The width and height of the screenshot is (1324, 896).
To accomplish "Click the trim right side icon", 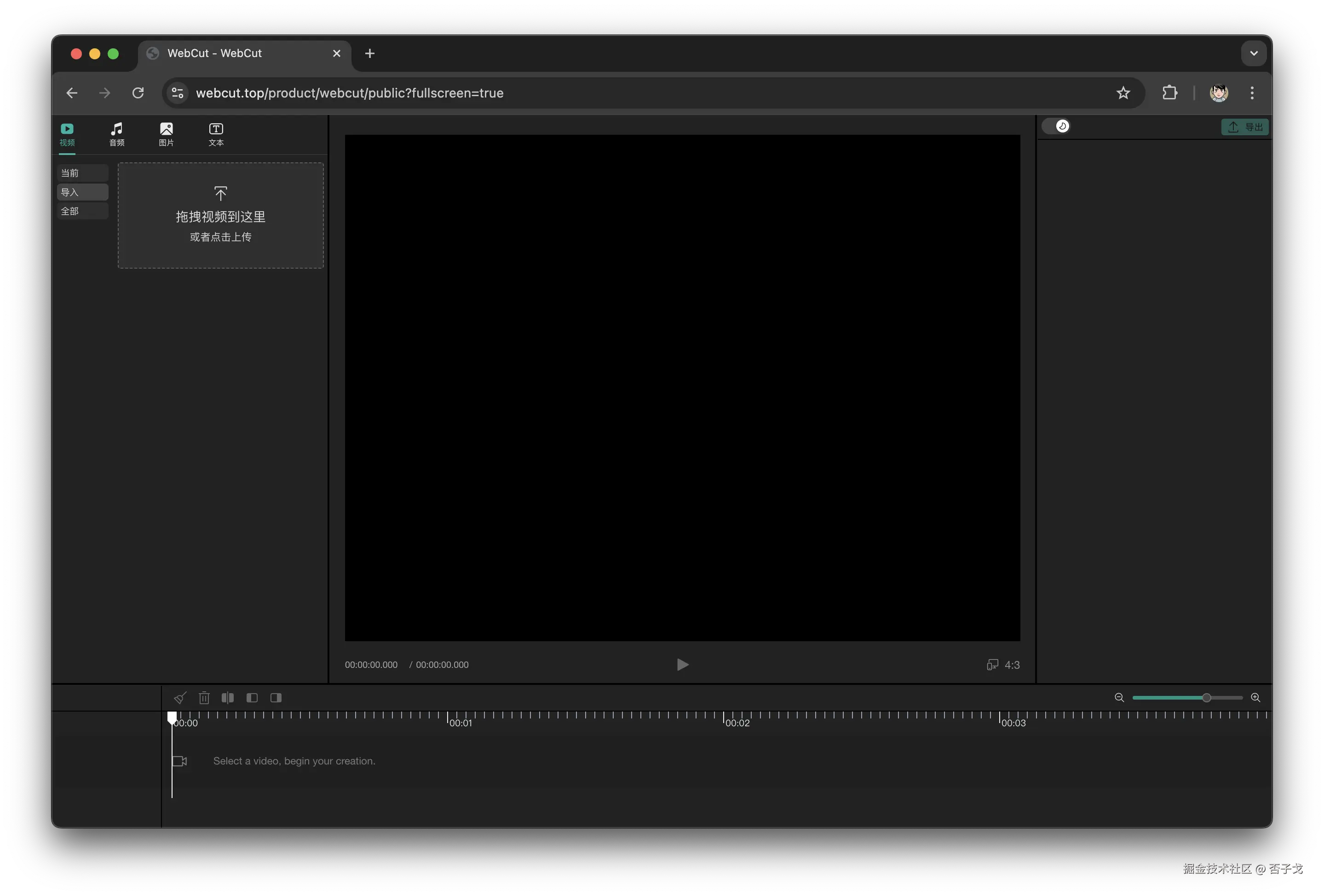I will tap(276, 698).
